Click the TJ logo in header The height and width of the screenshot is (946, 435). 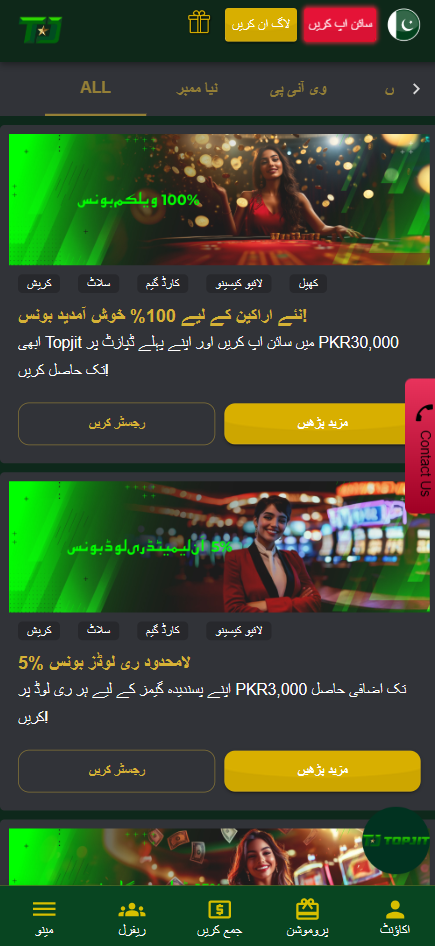pyautogui.click(x=40, y=30)
